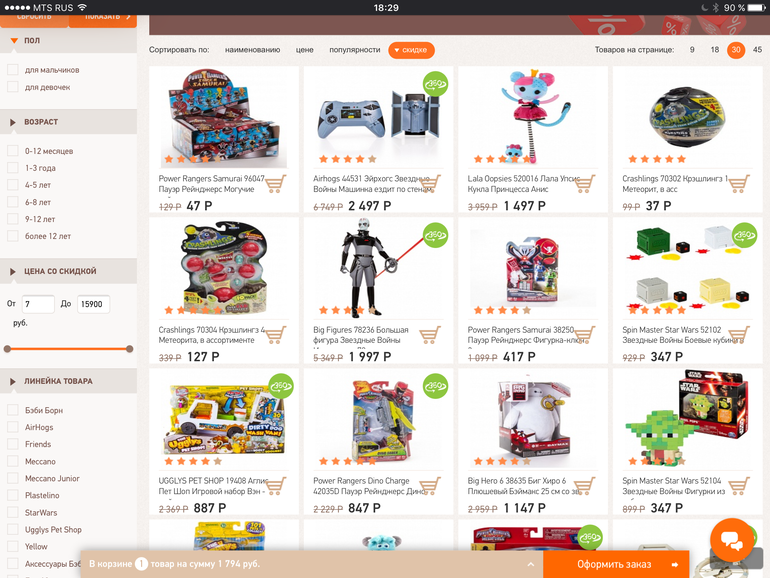Click 'Оформить заказ' checkout button

click(616, 564)
